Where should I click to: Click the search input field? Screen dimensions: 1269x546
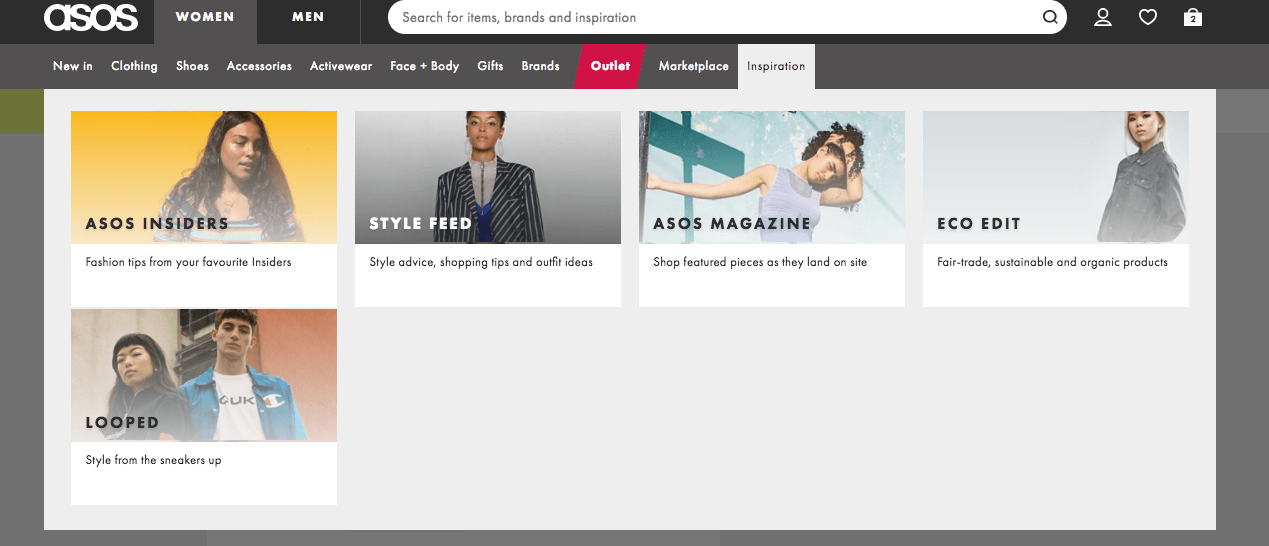coord(710,17)
